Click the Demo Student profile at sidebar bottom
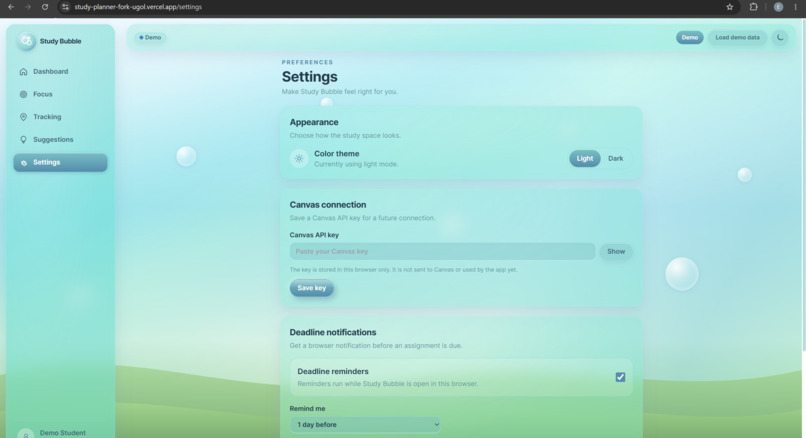The height and width of the screenshot is (438, 806). coord(60,433)
